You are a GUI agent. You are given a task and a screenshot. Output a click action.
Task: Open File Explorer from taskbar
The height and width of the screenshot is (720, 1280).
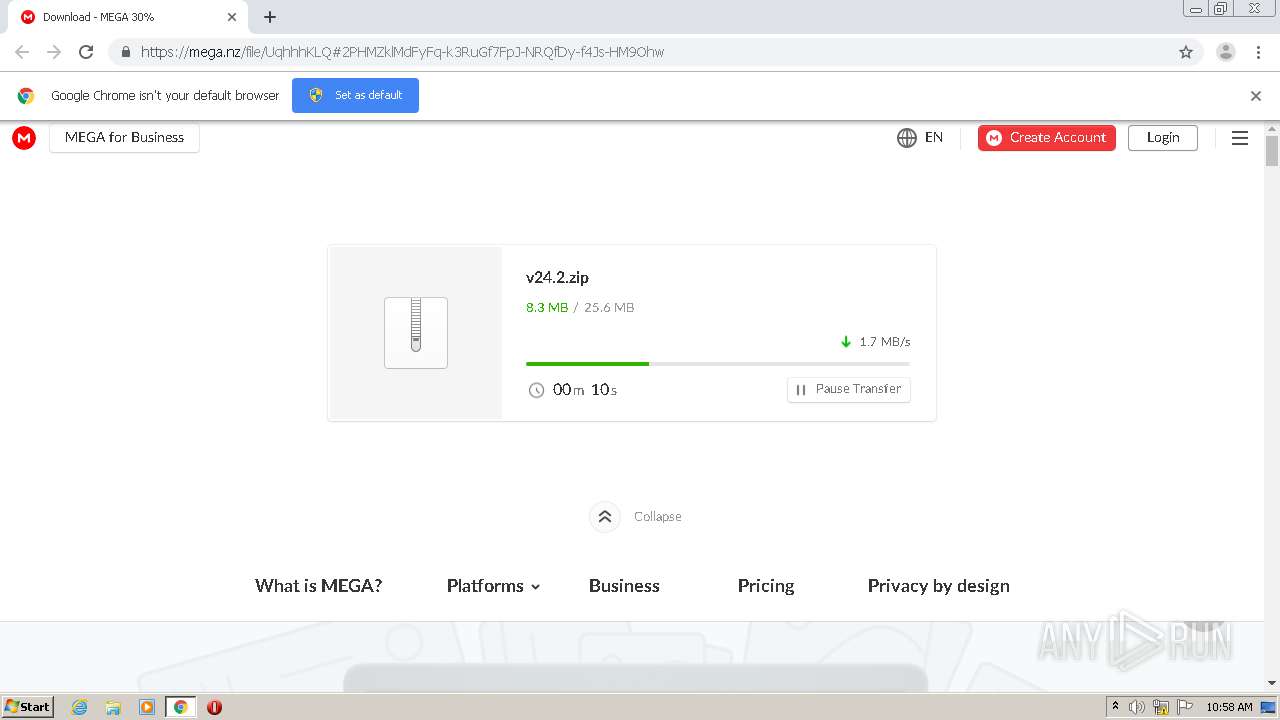click(x=113, y=707)
